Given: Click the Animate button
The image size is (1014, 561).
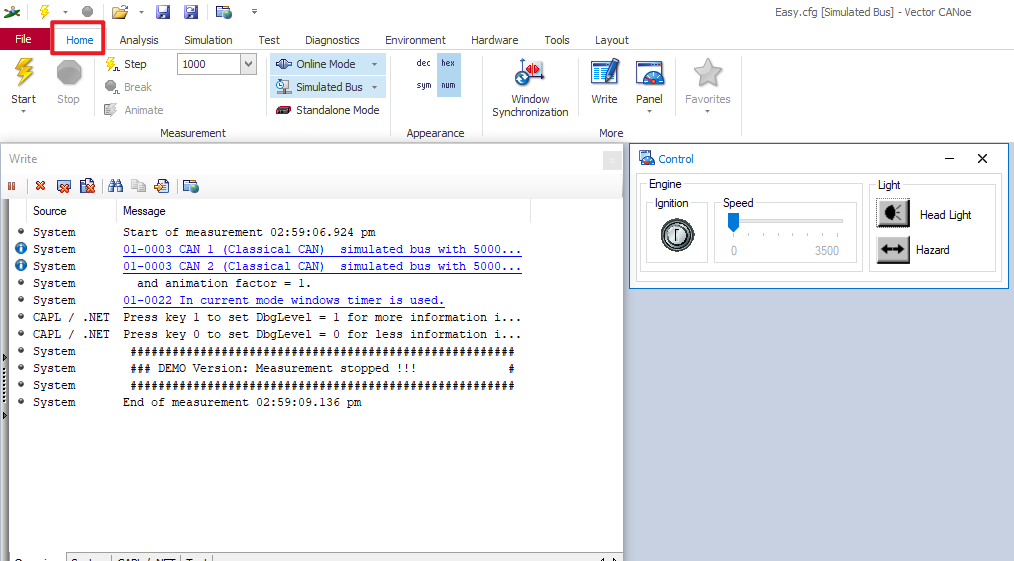Looking at the screenshot, I should click(x=134, y=110).
